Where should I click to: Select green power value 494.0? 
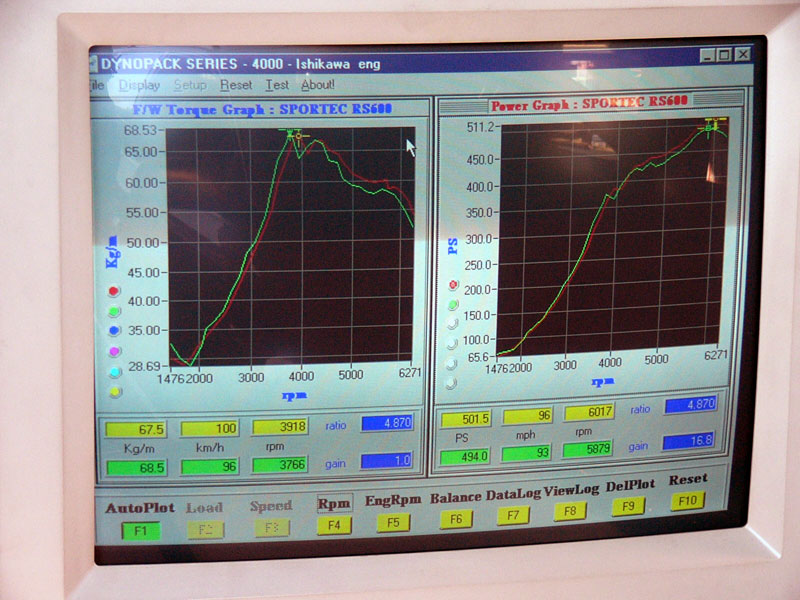coord(465,456)
